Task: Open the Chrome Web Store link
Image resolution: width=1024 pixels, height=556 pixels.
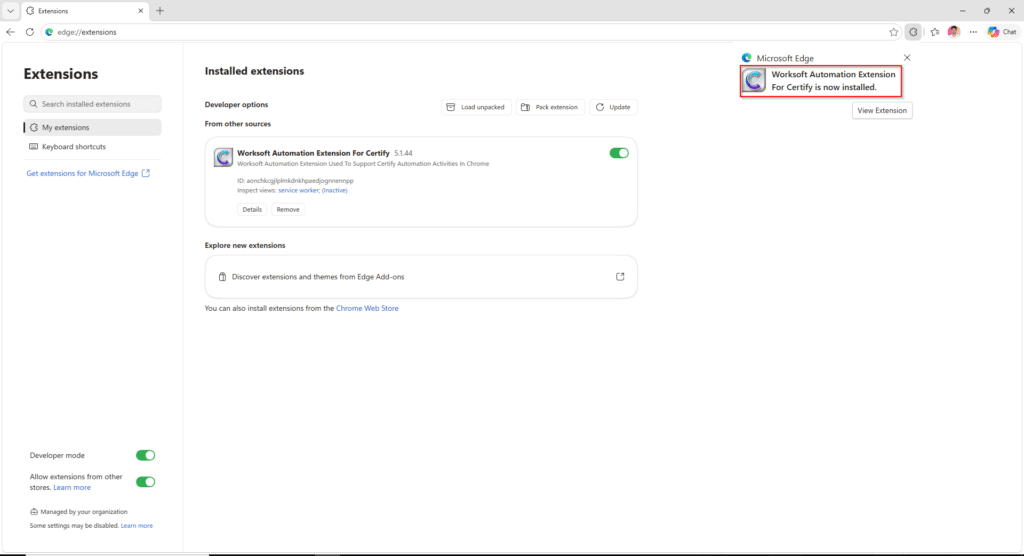Action: pyautogui.click(x=367, y=308)
